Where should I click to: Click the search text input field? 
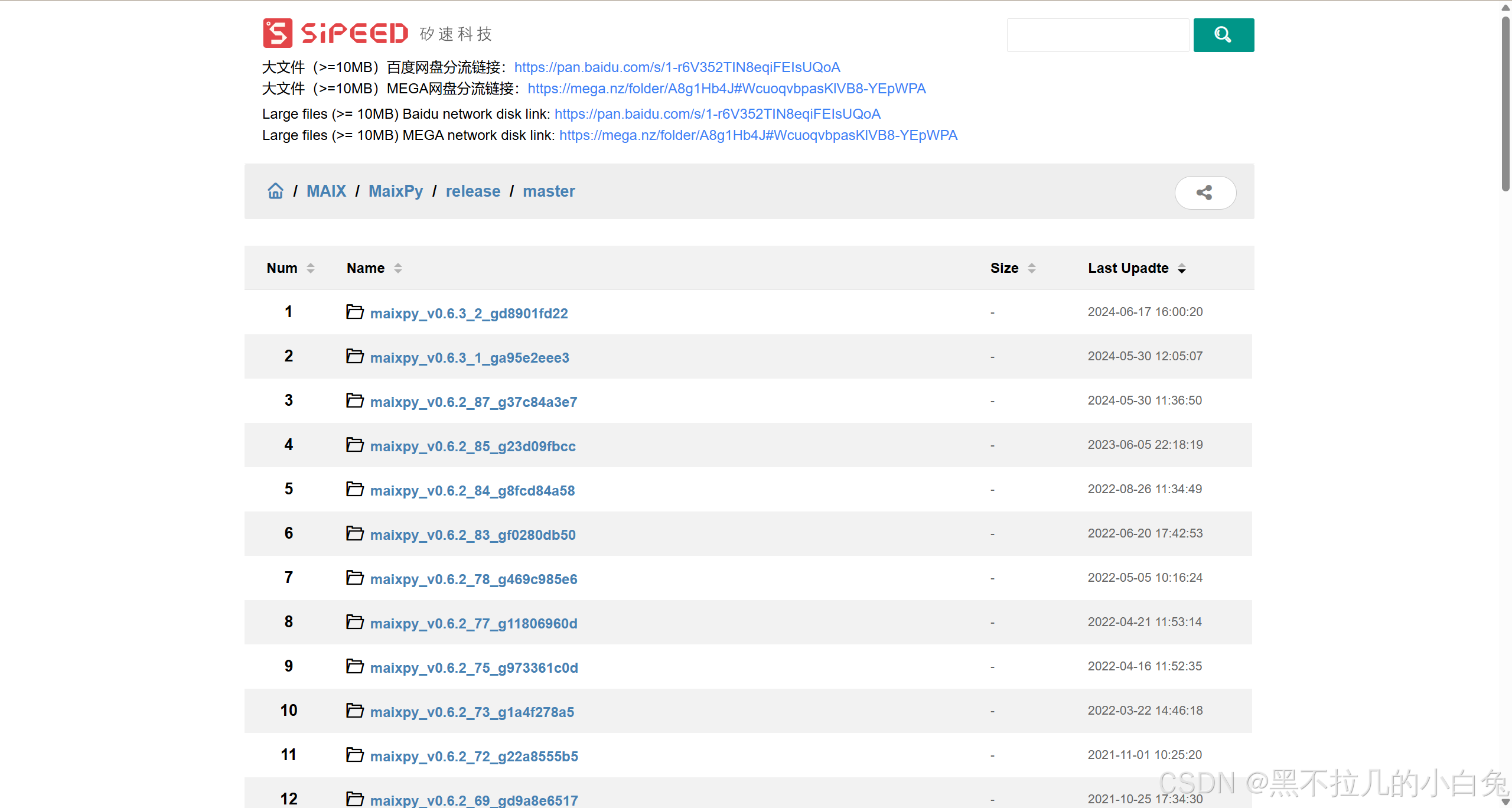pos(1097,35)
